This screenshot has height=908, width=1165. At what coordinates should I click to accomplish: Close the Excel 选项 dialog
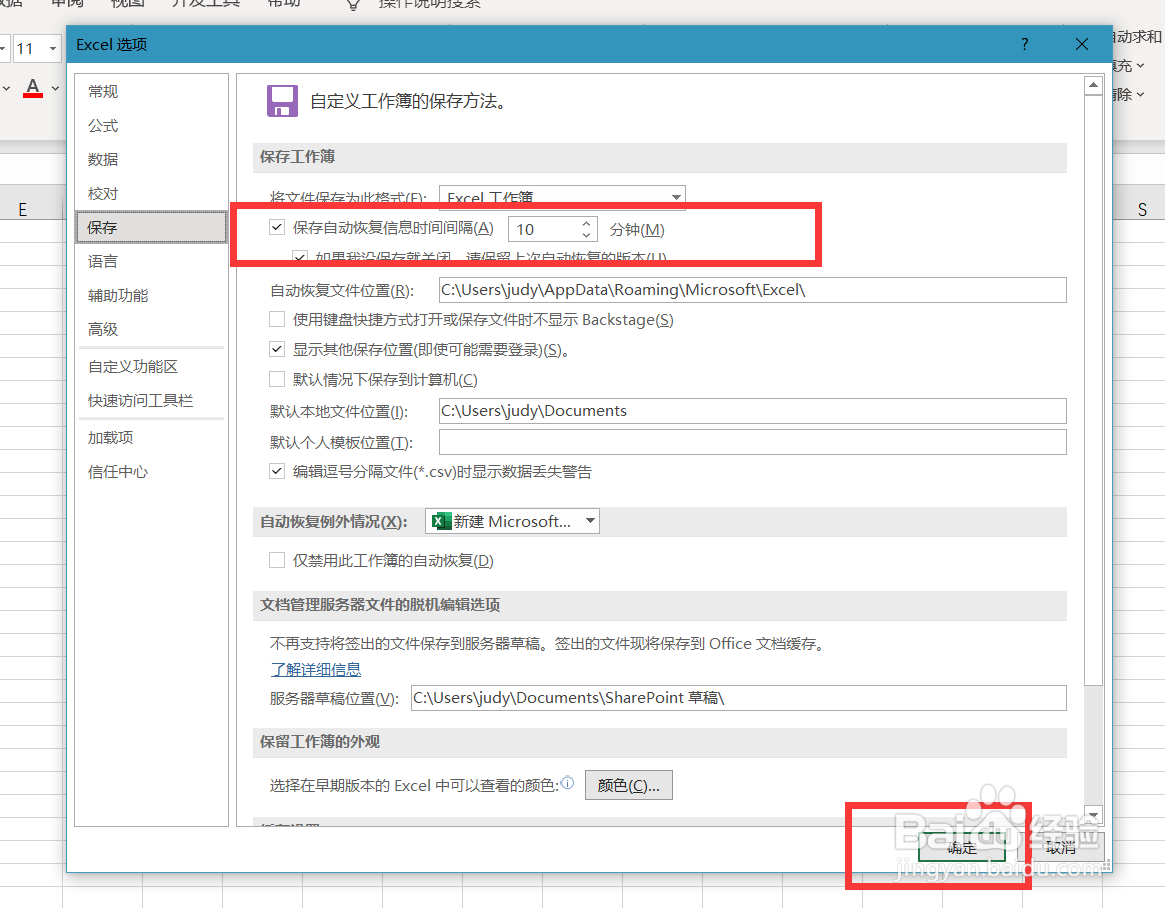(1082, 44)
